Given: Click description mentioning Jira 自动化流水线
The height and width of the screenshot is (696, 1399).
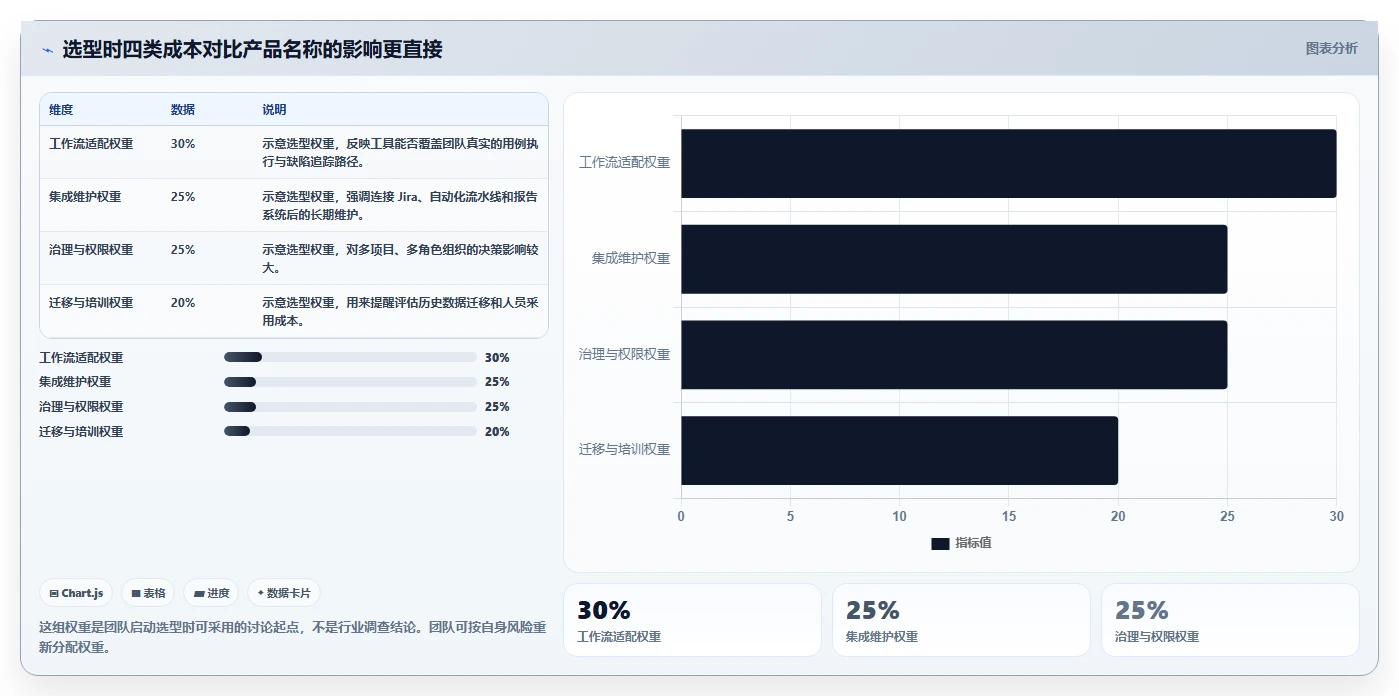Looking at the screenshot, I should coord(400,206).
